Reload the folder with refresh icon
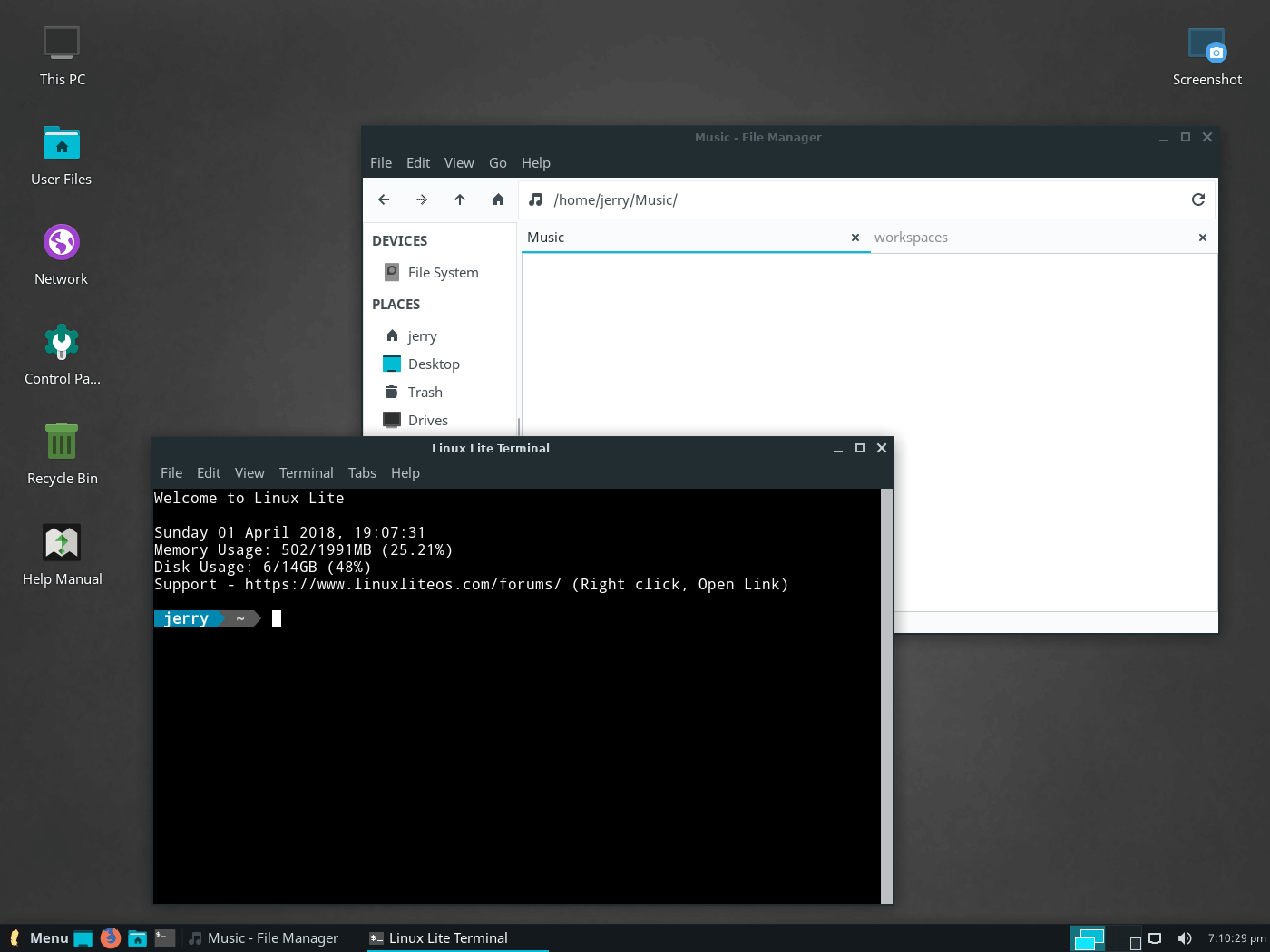Viewport: 1270px width, 952px height. 1197,199
